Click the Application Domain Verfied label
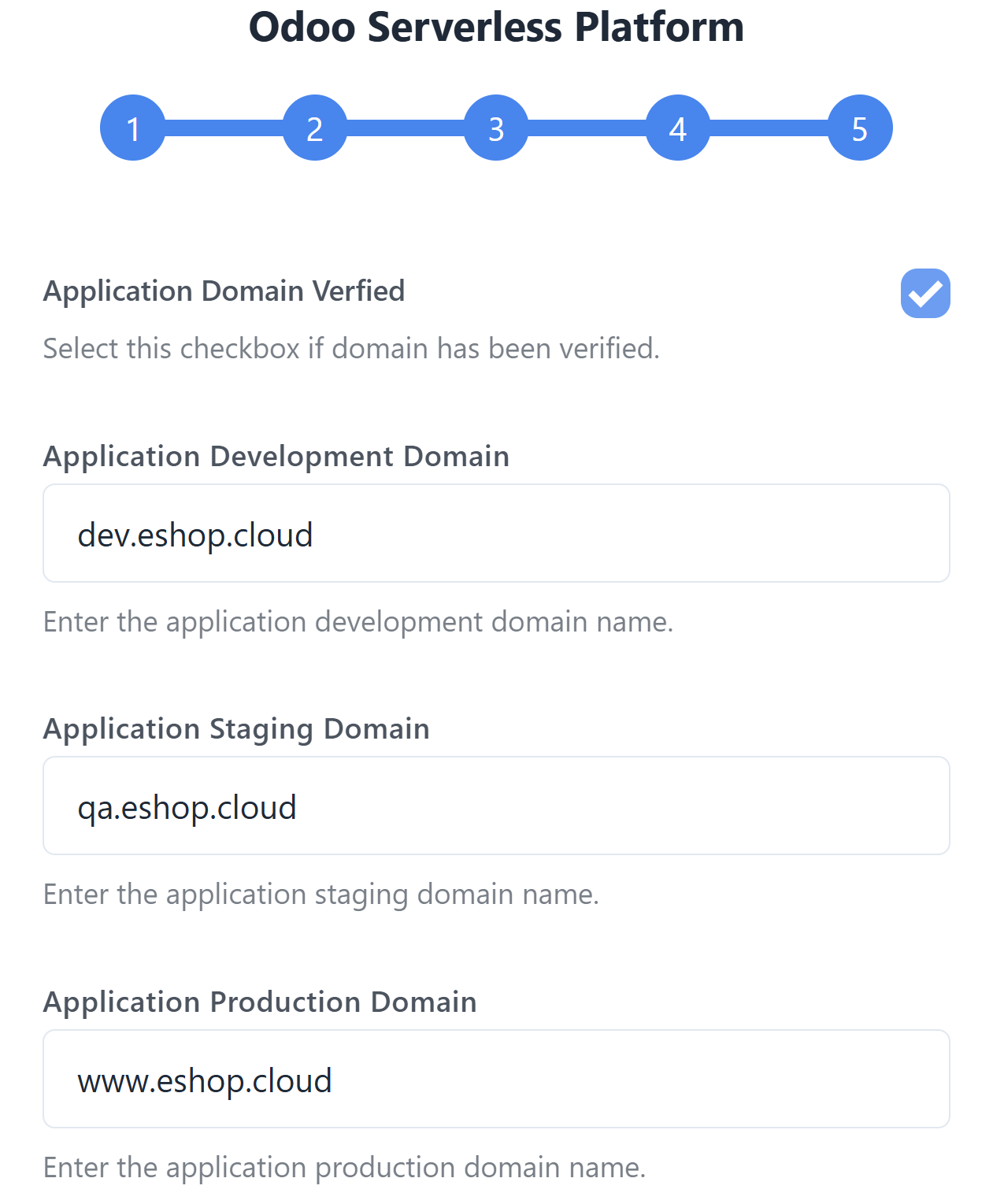 [x=224, y=291]
